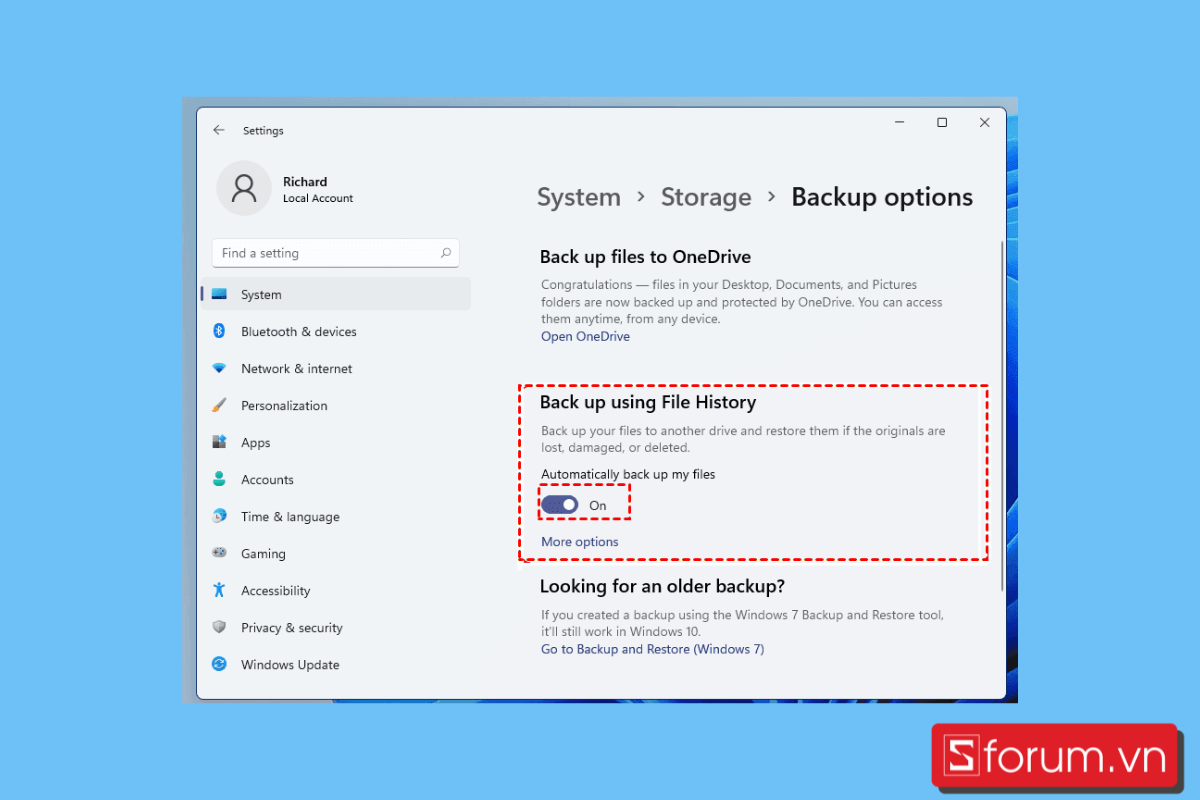The width and height of the screenshot is (1200, 800).
Task: Close the Settings window
Action: [984, 122]
